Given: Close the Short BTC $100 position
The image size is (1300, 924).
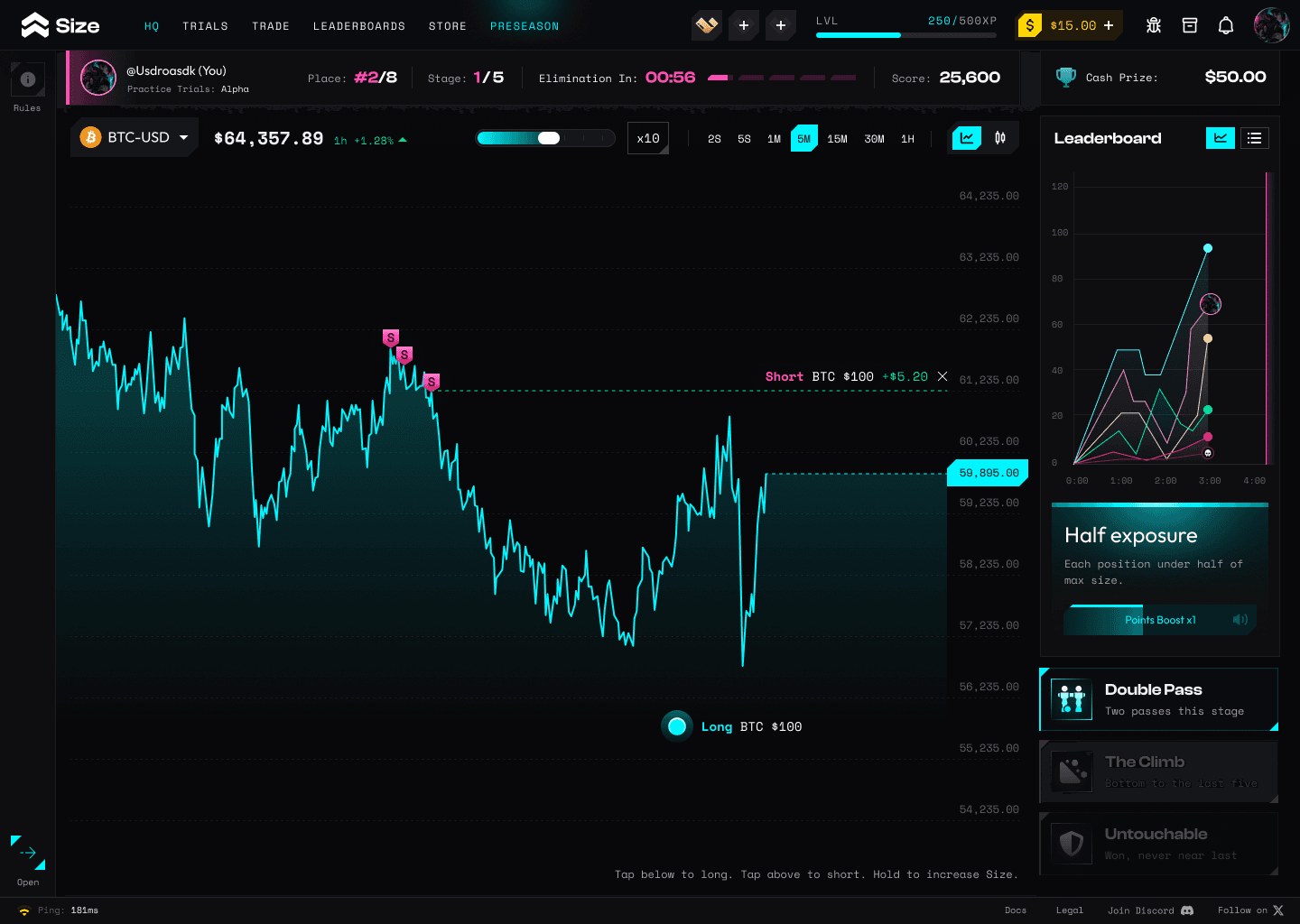Looking at the screenshot, I should (942, 376).
